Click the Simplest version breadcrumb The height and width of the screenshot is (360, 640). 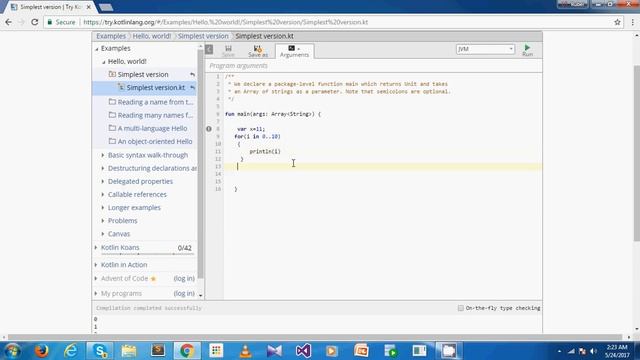click(x=203, y=36)
